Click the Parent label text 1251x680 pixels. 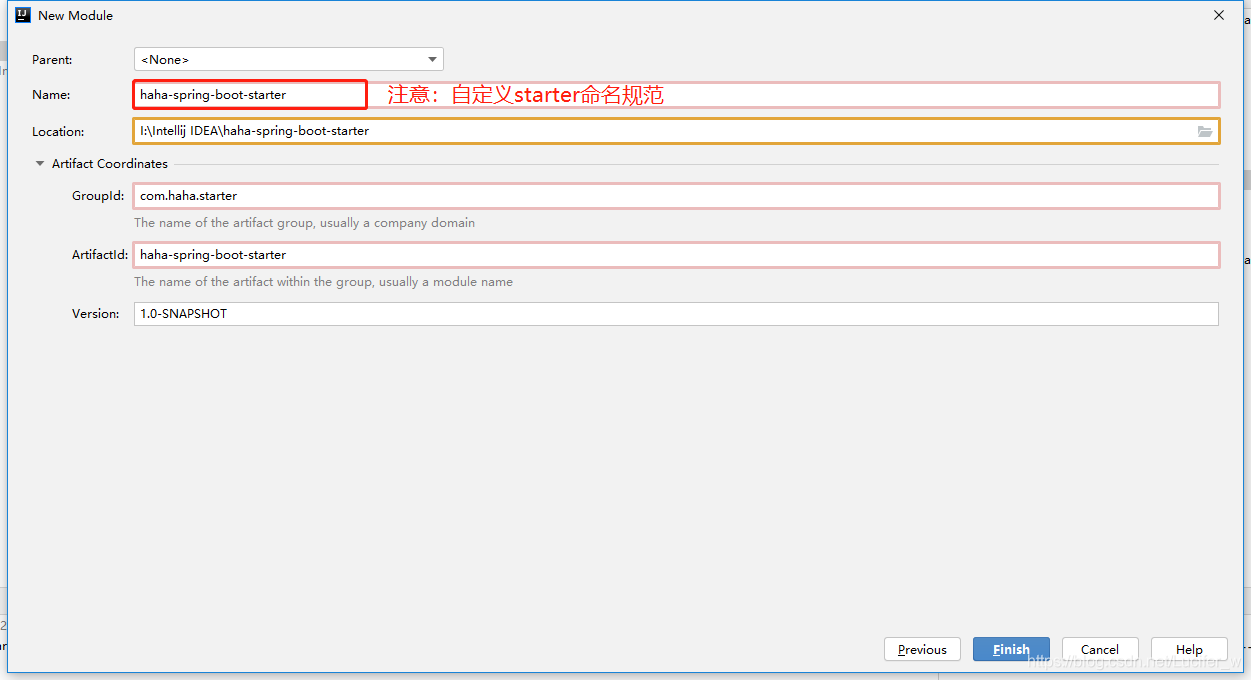52,60
